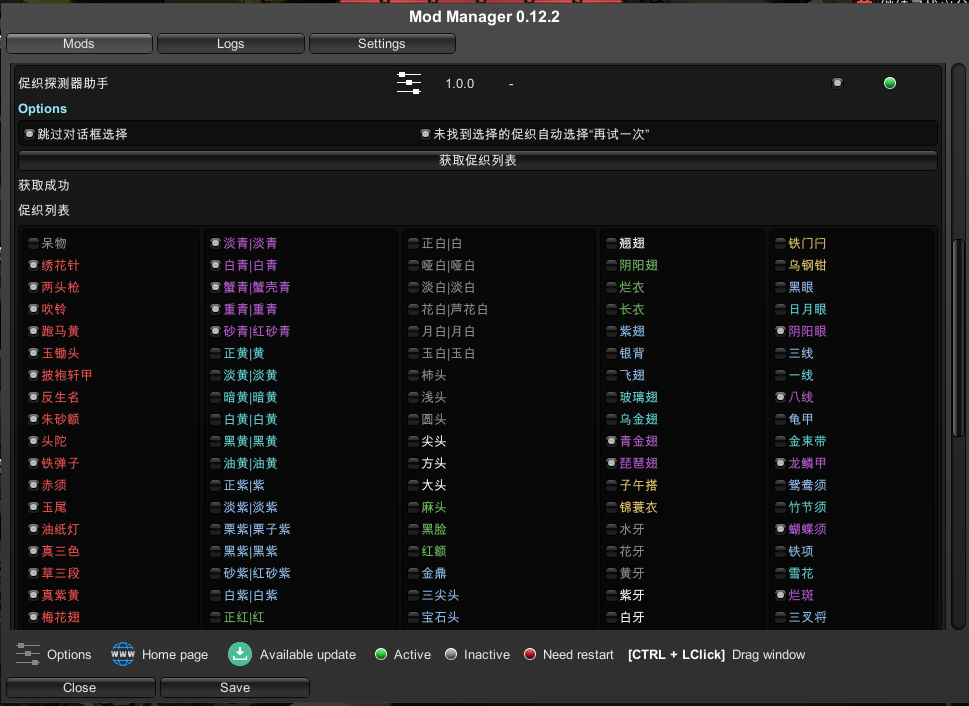Click the red Need restart indicator icon

(530, 654)
